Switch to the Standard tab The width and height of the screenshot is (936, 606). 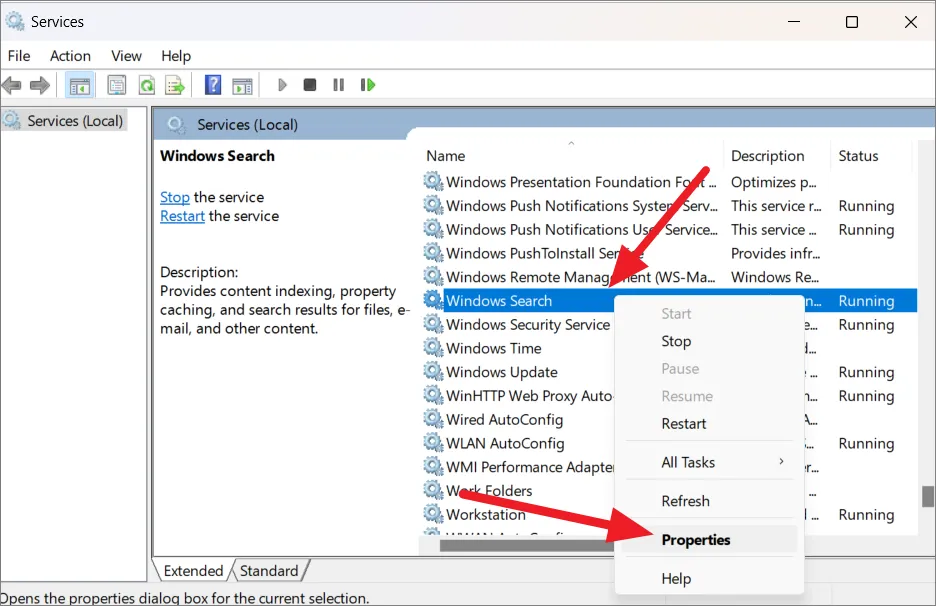click(269, 571)
